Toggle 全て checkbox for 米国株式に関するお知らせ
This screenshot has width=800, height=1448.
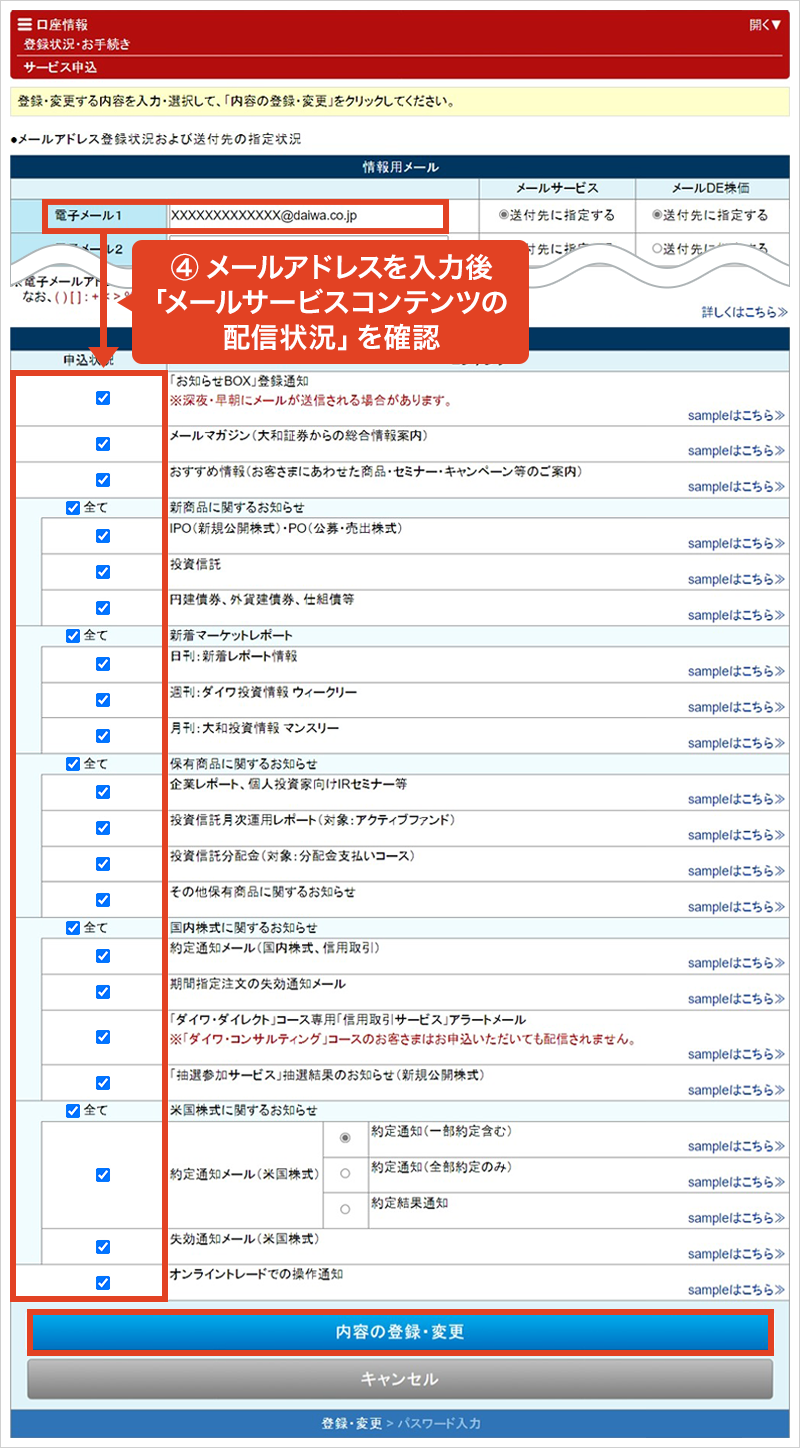(x=72, y=1110)
